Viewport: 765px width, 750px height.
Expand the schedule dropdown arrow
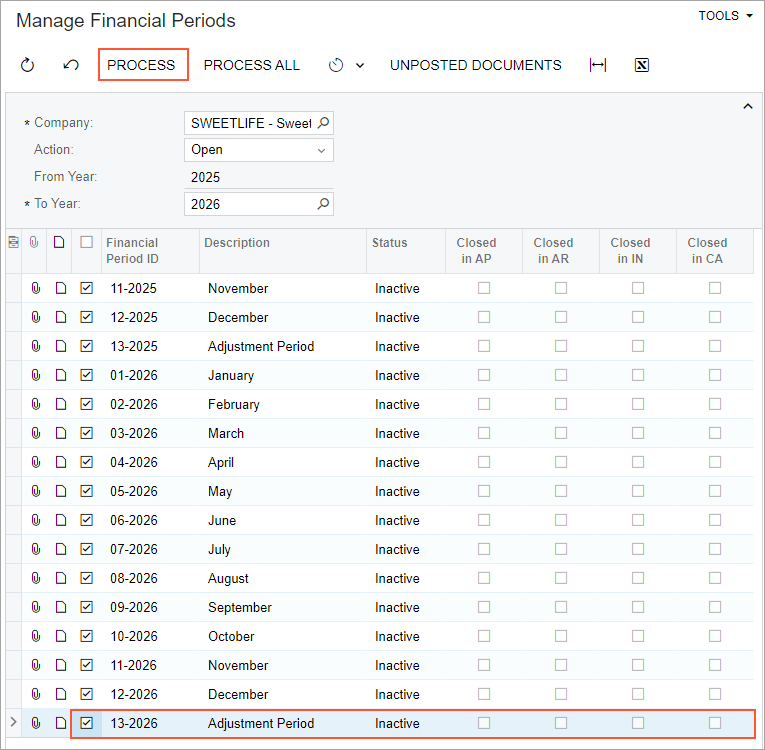(x=360, y=65)
